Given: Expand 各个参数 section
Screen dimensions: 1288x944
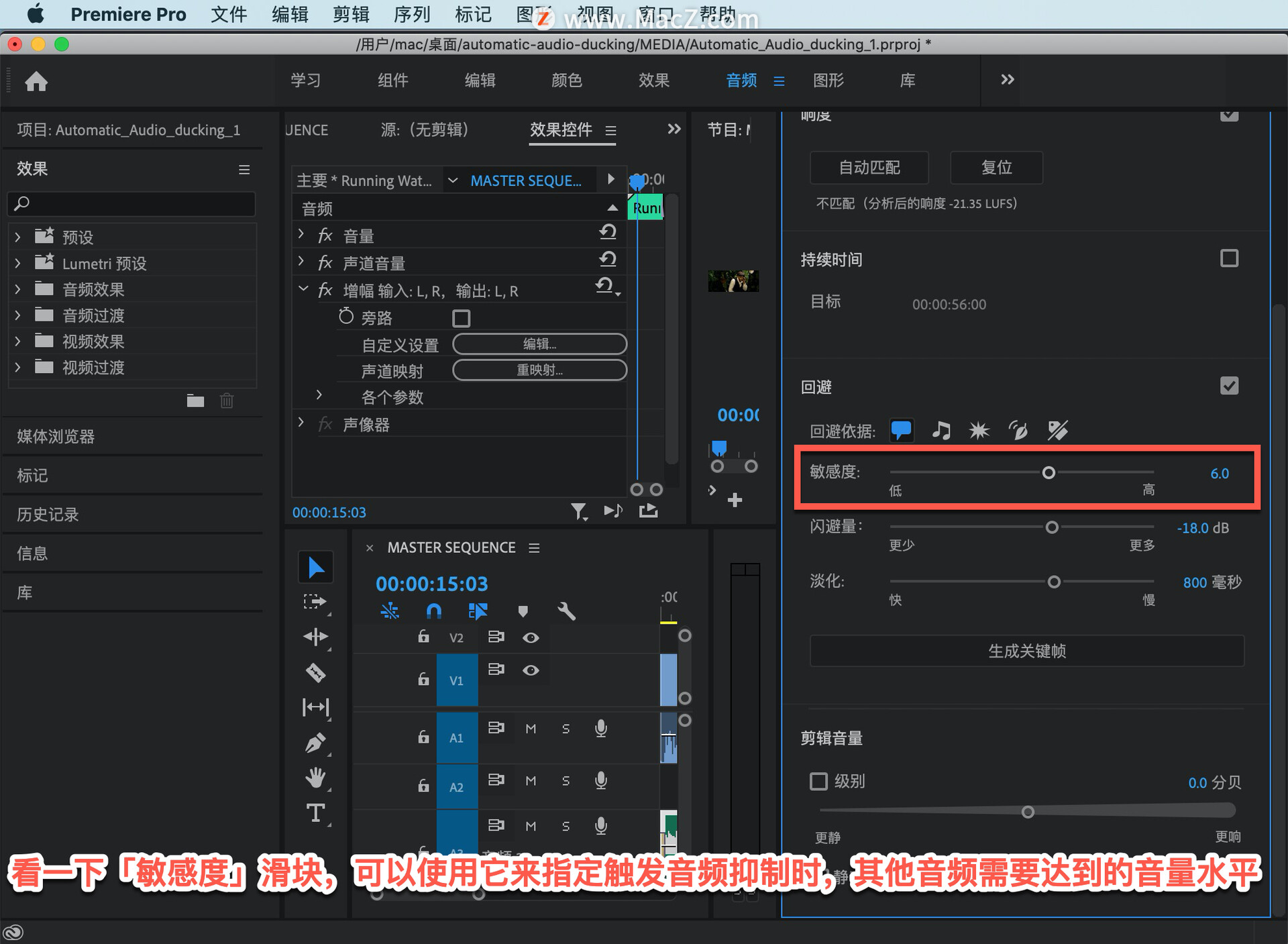Looking at the screenshot, I should coord(319,395).
